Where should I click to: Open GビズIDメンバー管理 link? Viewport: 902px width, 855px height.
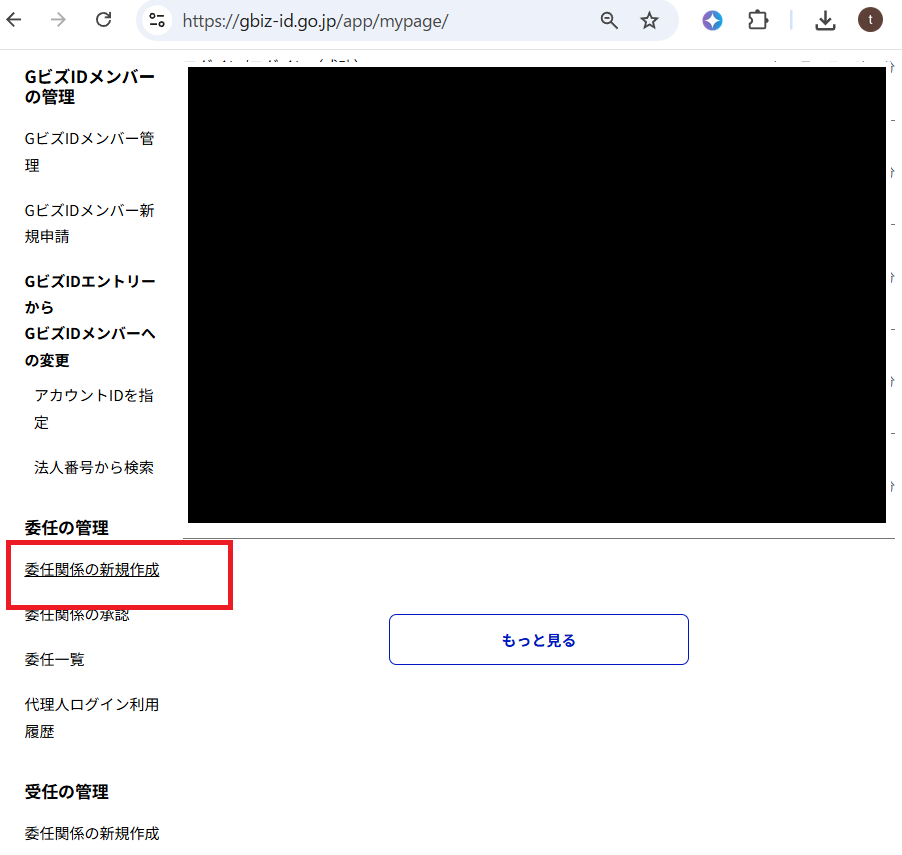pyautogui.click(x=89, y=152)
